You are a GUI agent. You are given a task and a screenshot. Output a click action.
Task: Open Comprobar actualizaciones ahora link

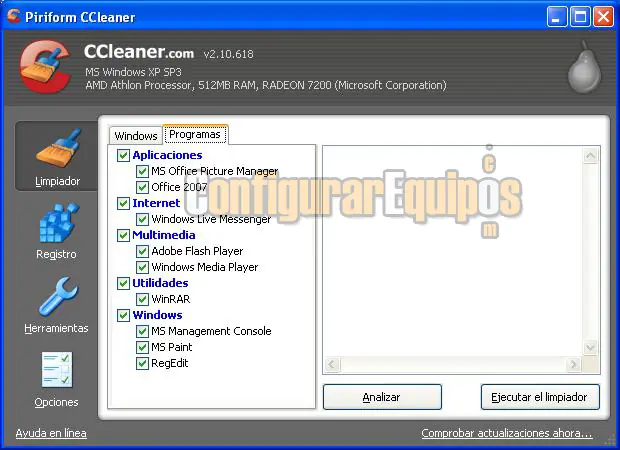(x=507, y=433)
